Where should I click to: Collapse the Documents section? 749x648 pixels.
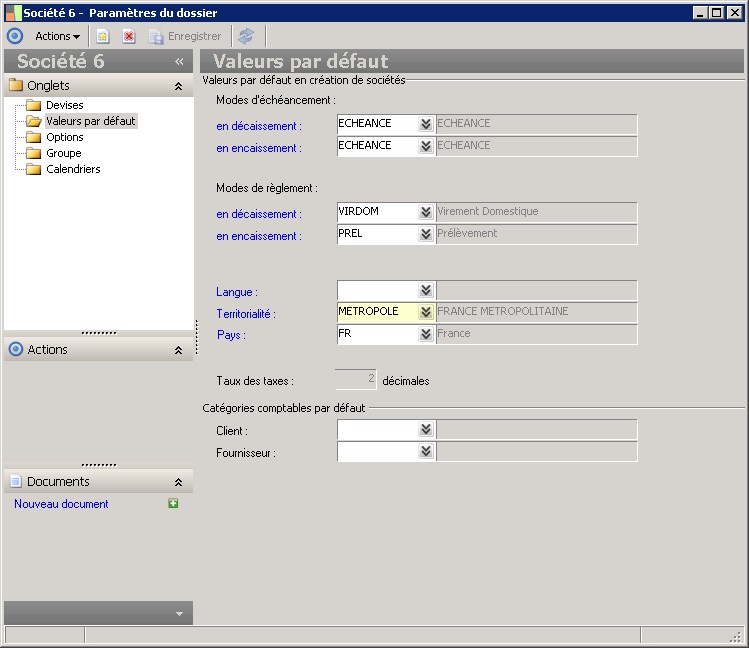click(x=178, y=482)
